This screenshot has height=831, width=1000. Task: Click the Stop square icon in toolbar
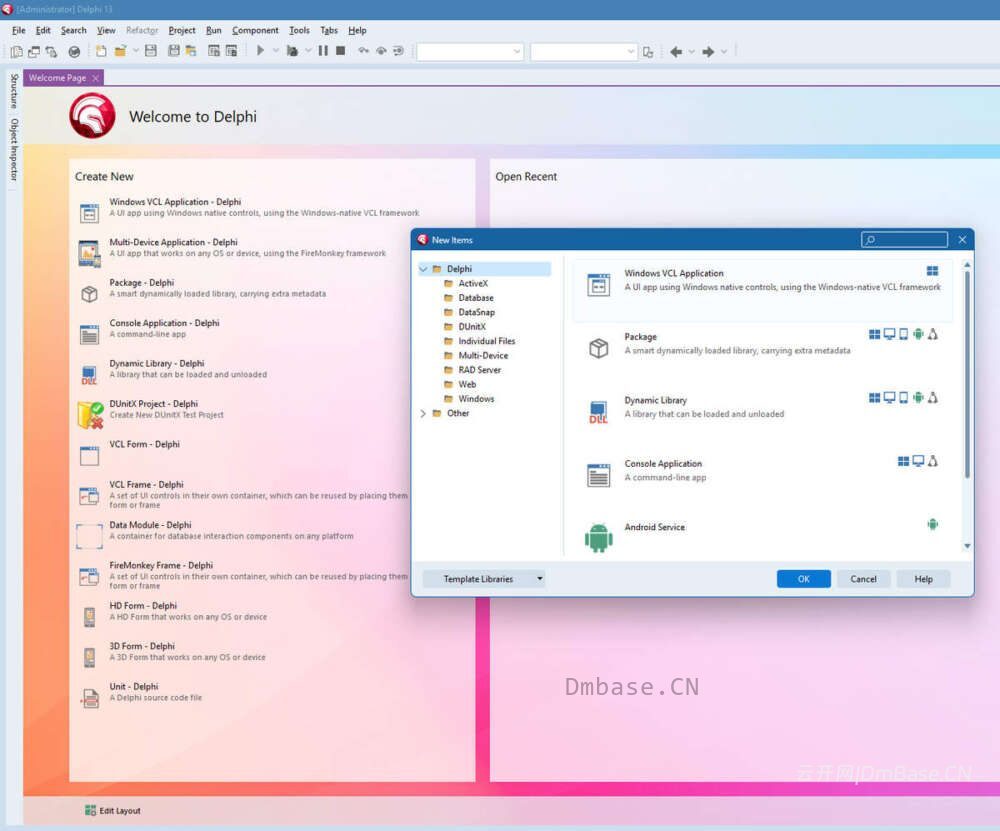[x=341, y=51]
